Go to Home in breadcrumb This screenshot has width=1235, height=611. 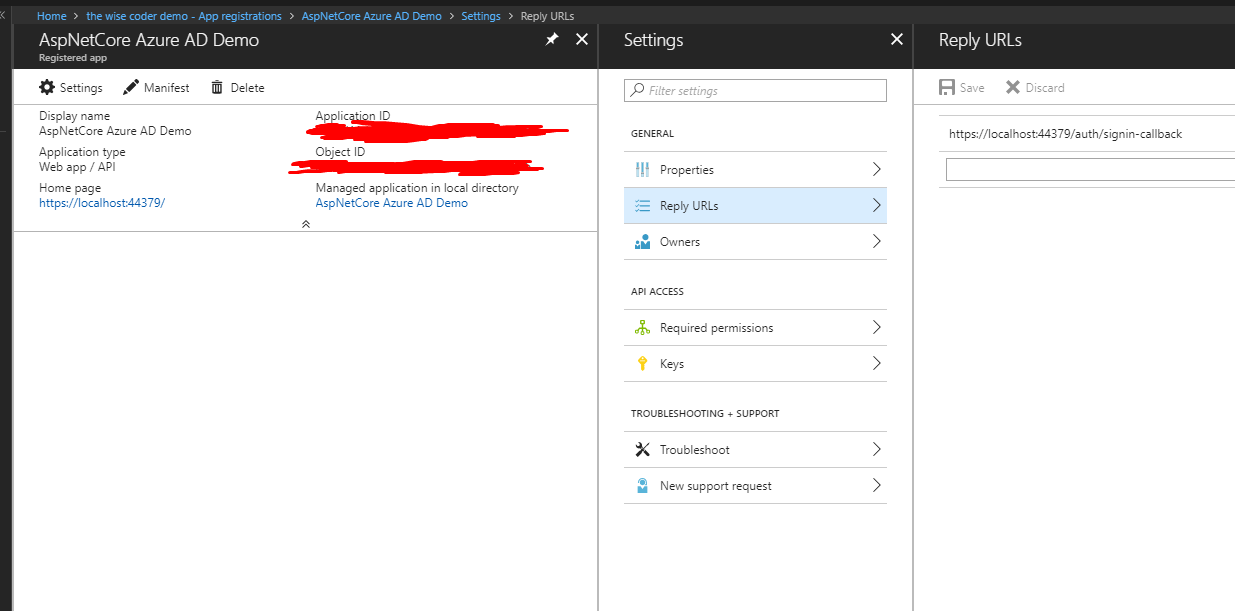pyautogui.click(x=52, y=16)
